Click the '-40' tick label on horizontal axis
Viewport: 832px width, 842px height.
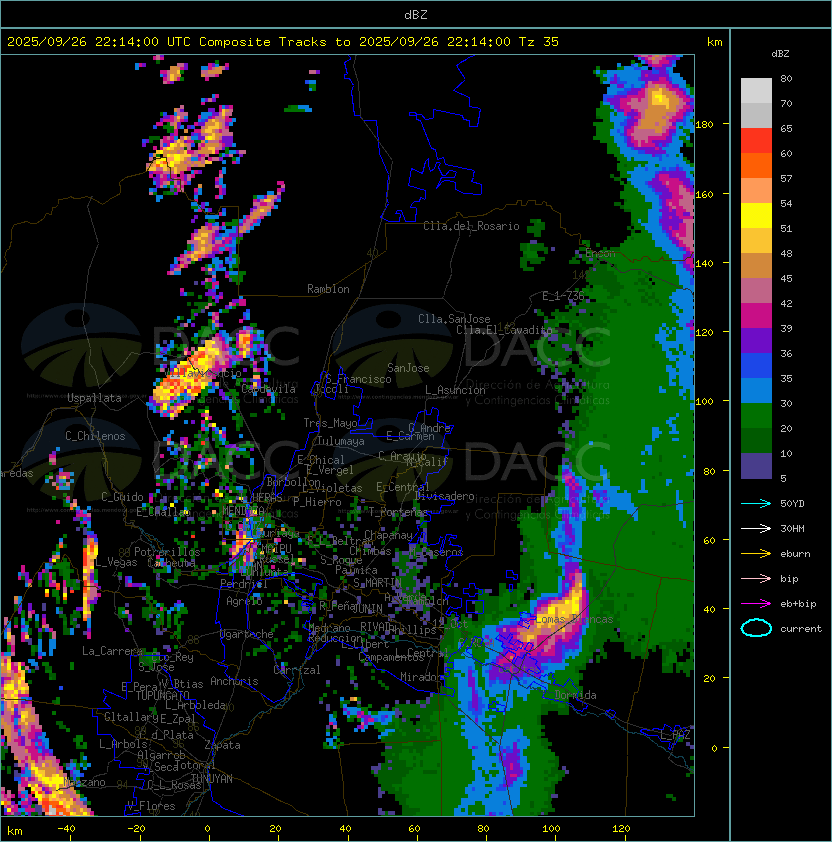tap(66, 829)
